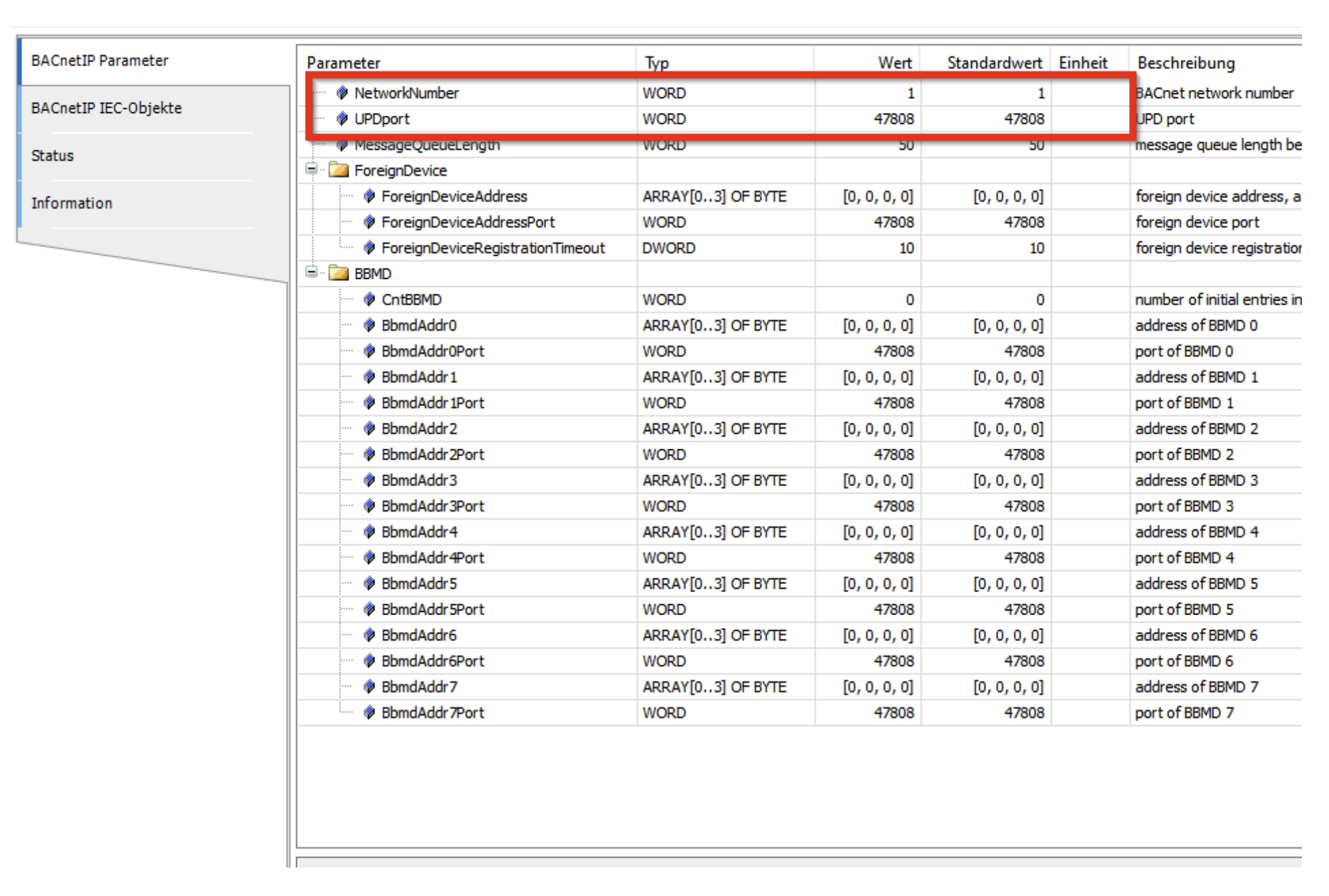Click the BbmdAddr3 parameter icon
Screen dimensions: 1329x896
point(369,480)
